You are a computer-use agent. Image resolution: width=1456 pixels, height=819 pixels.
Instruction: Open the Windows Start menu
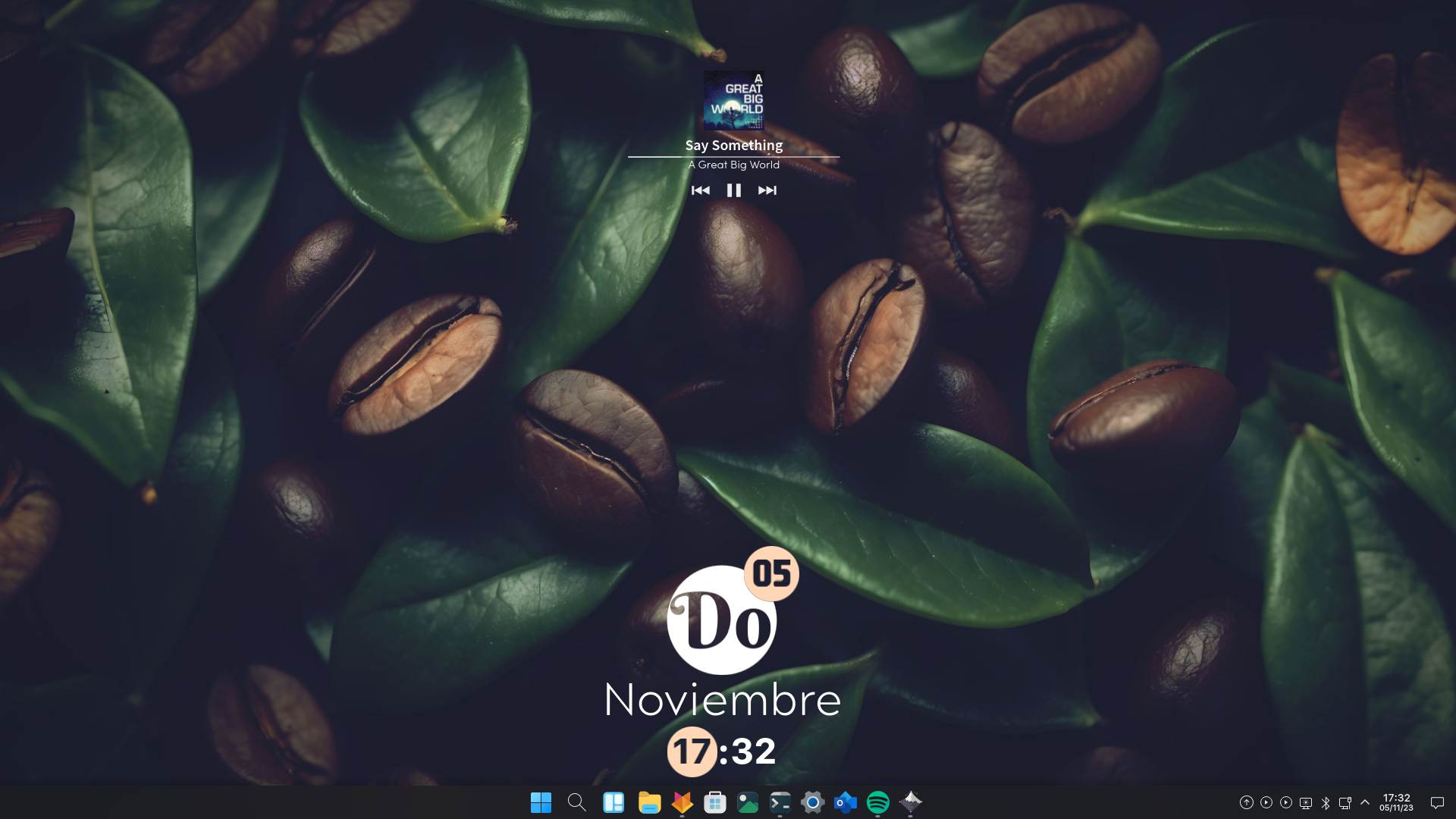click(x=541, y=802)
